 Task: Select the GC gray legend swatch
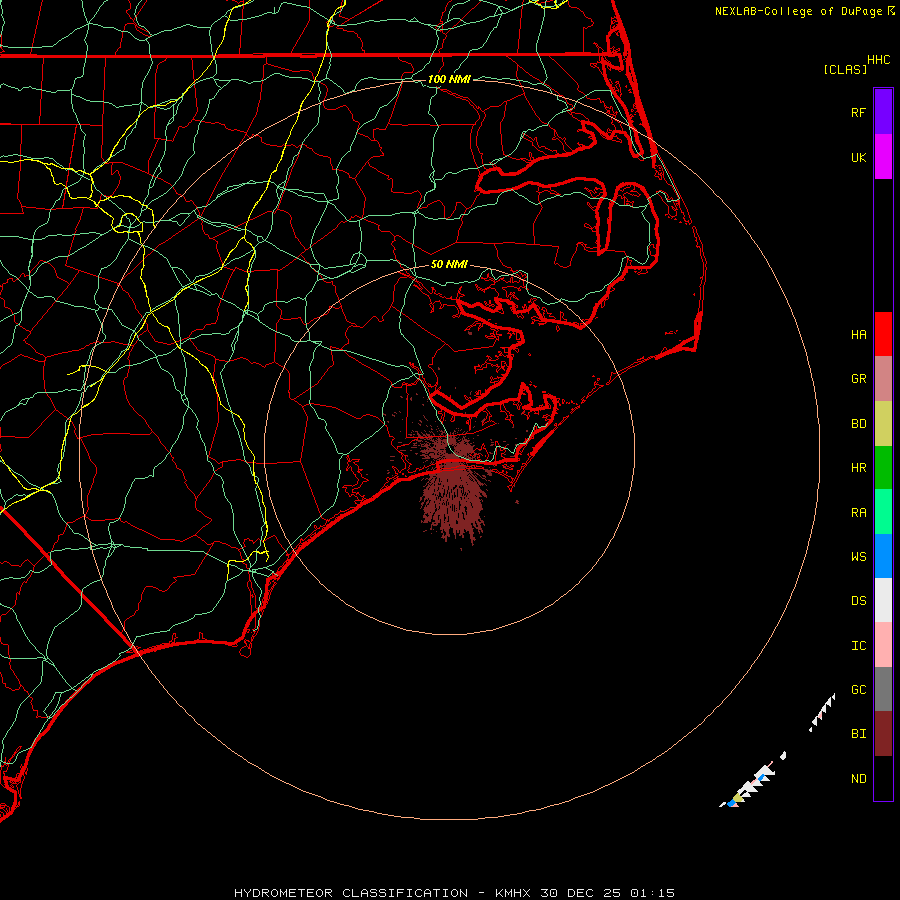(883, 689)
